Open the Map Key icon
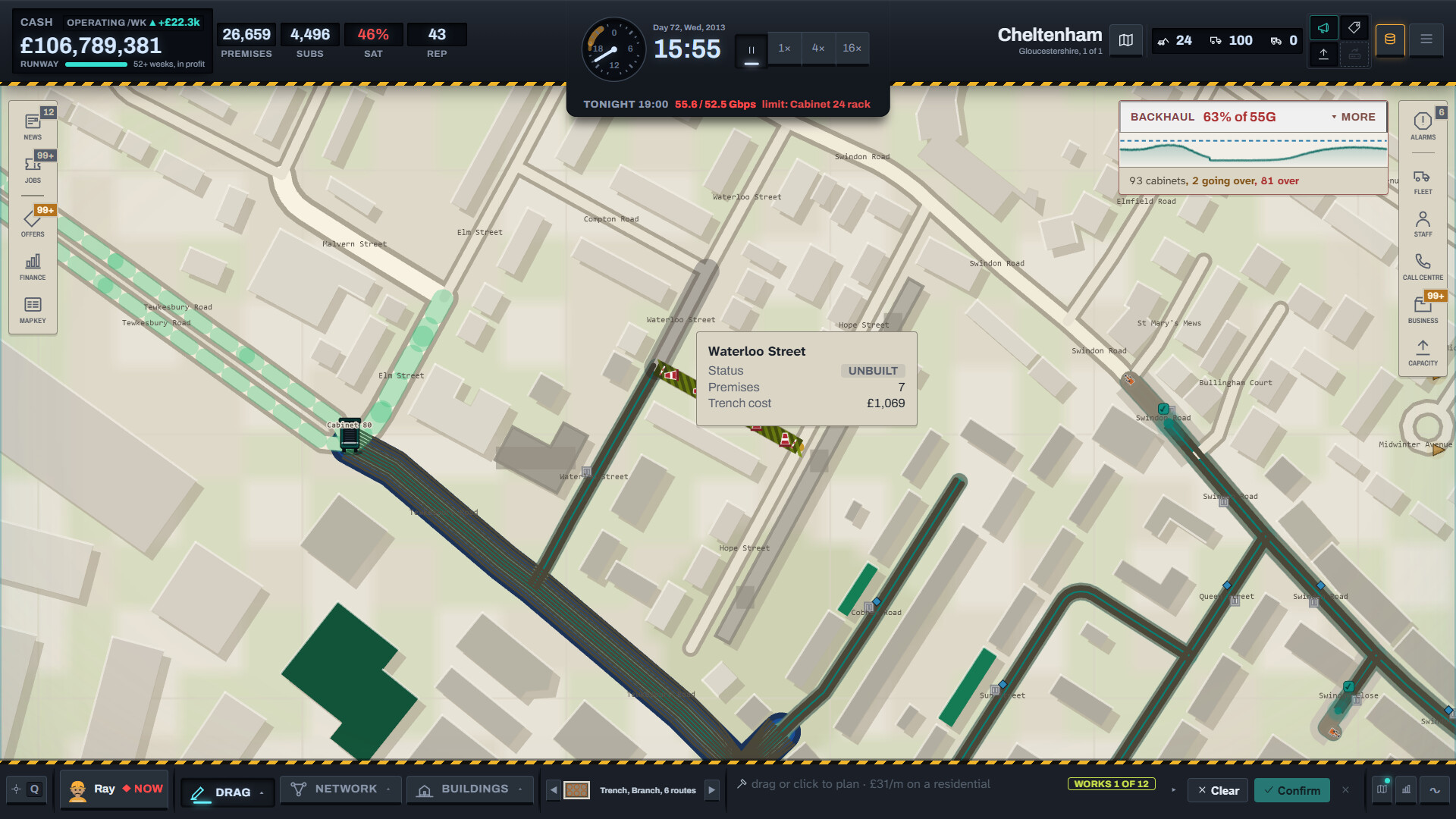 tap(33, 309)
